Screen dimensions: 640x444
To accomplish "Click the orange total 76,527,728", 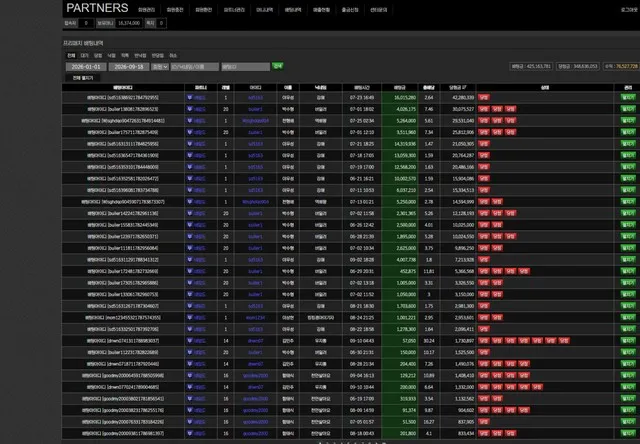I will coord(627,66).
